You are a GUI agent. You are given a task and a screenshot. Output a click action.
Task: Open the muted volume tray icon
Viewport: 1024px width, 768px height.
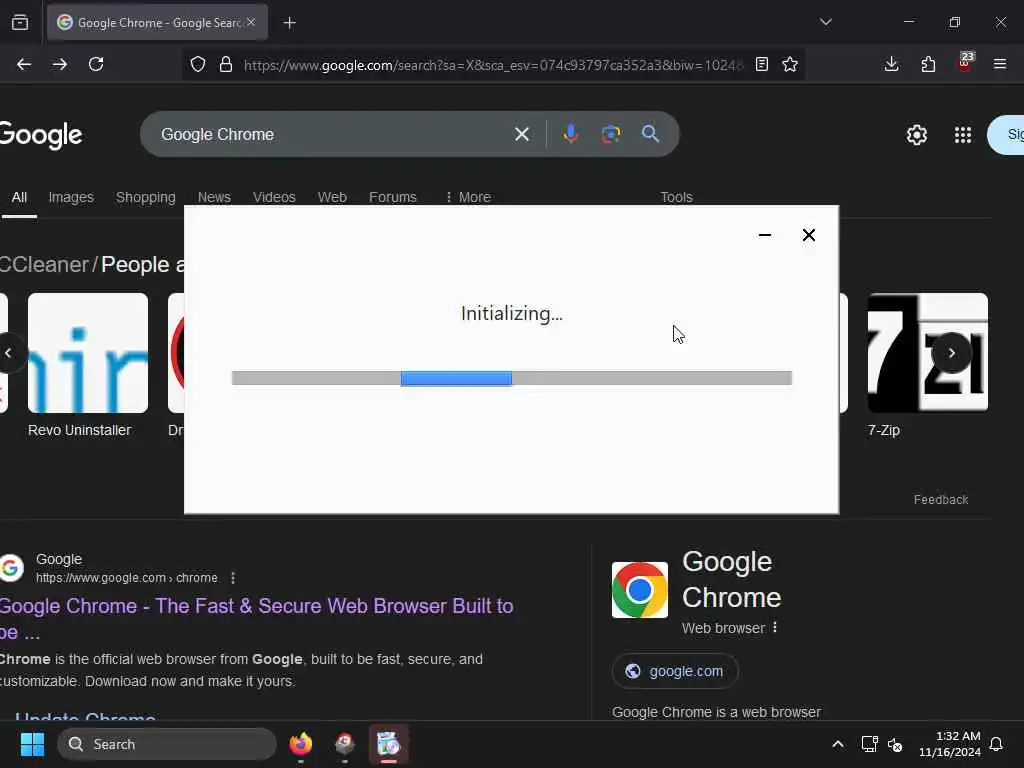[895, 744]
